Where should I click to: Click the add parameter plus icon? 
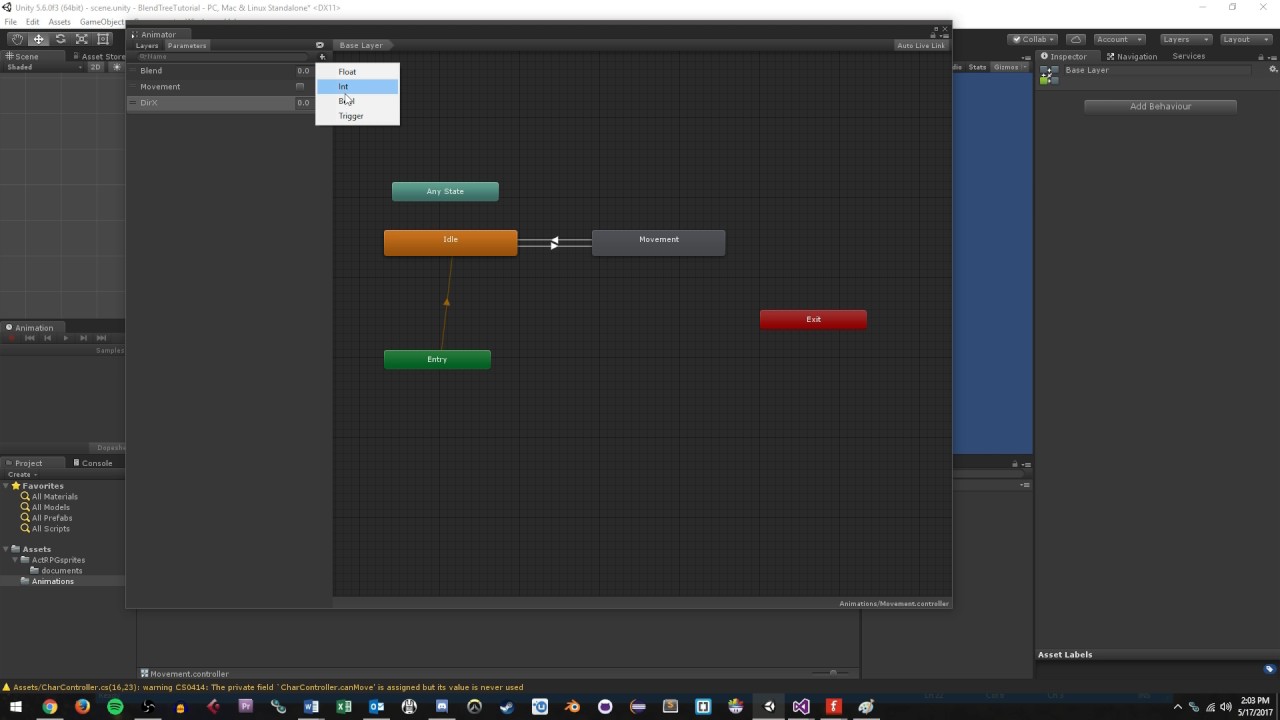tap(322, 56)
